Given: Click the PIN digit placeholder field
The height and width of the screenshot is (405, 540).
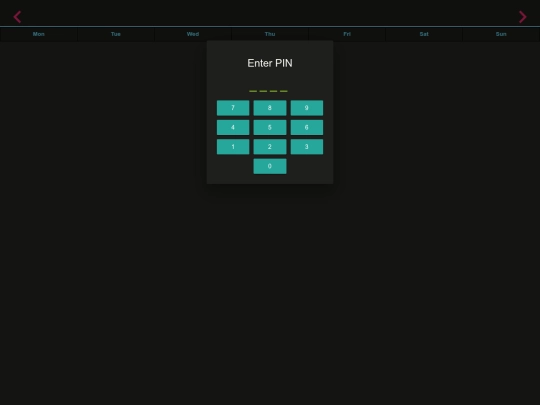Looking at the screenshot, I should pyautogui.click(x=268, y=91).
